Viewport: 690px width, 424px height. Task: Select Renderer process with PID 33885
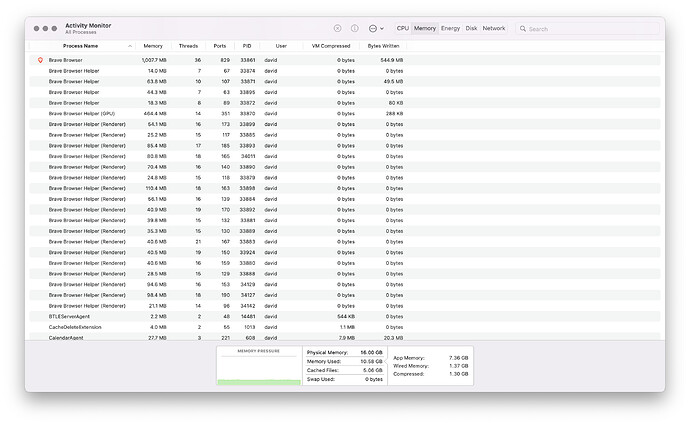[345, 135]
